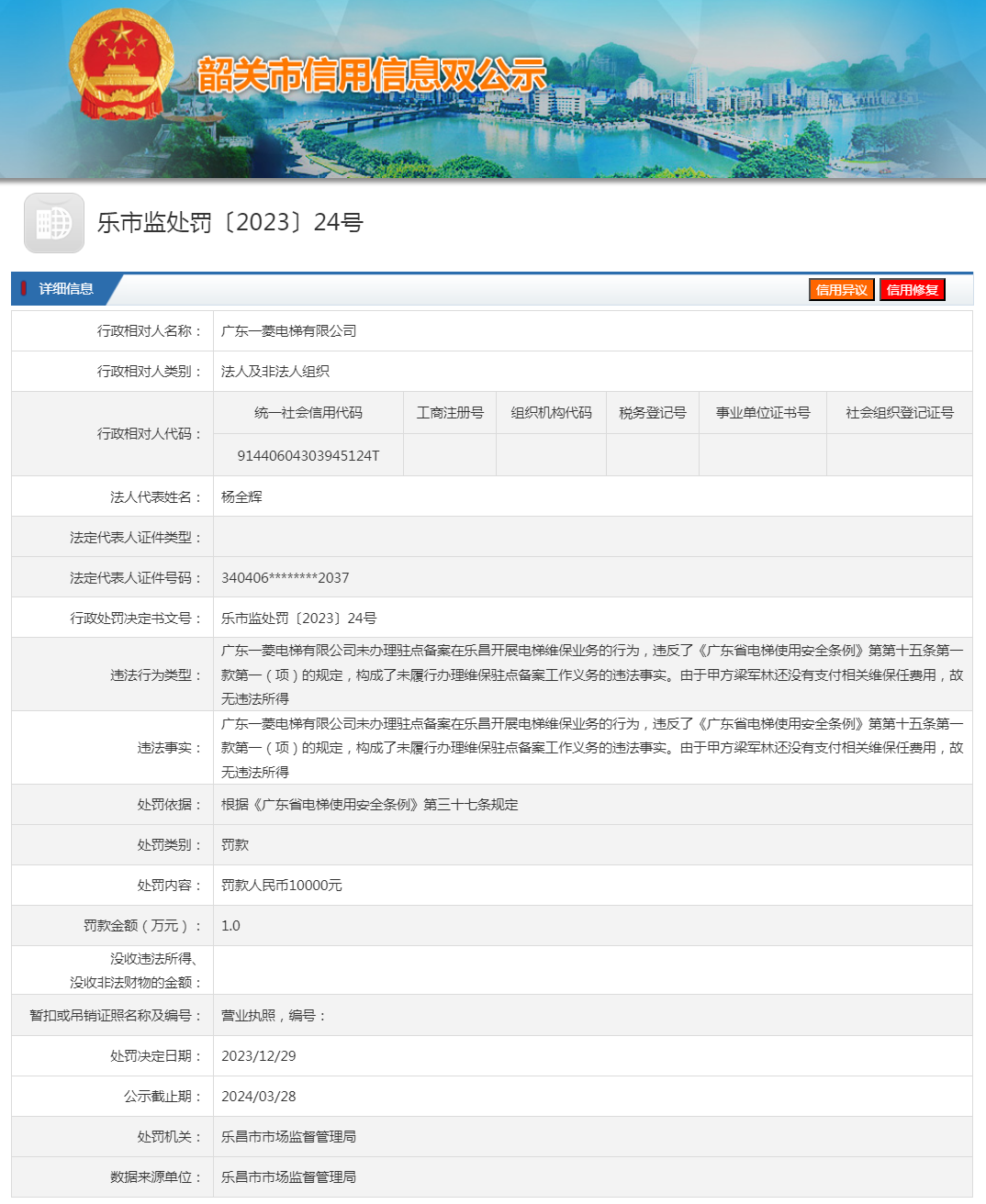Click the 行政相对人代码 label
986x1204 pixels.
tap(150, 434)
